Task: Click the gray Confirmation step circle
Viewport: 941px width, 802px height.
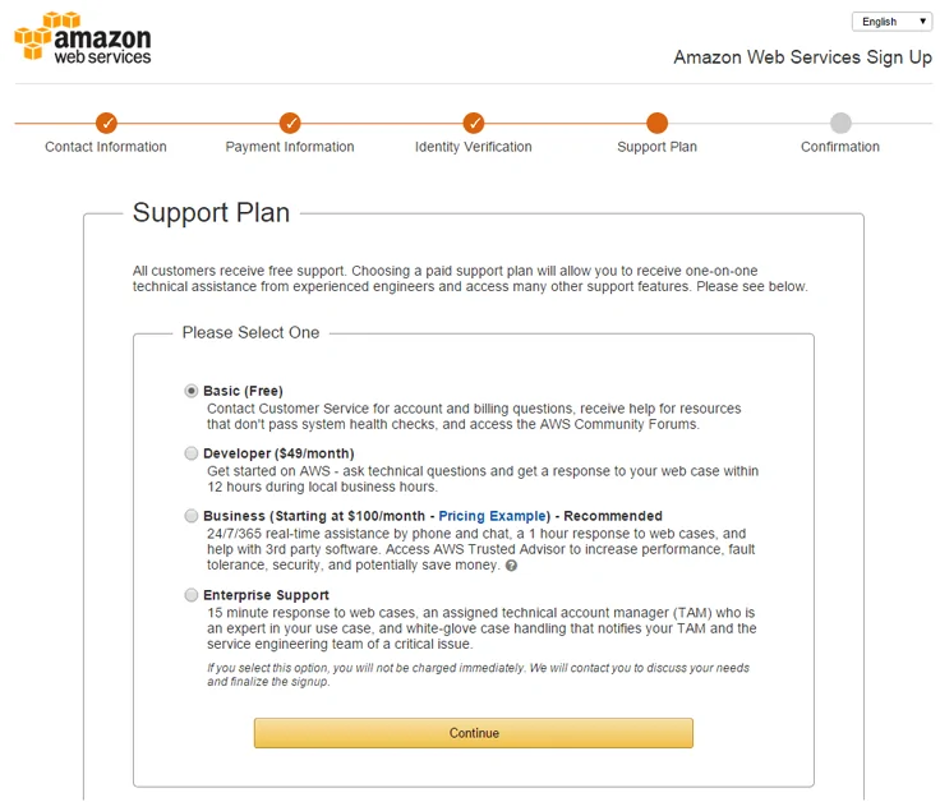Action: 841,123
